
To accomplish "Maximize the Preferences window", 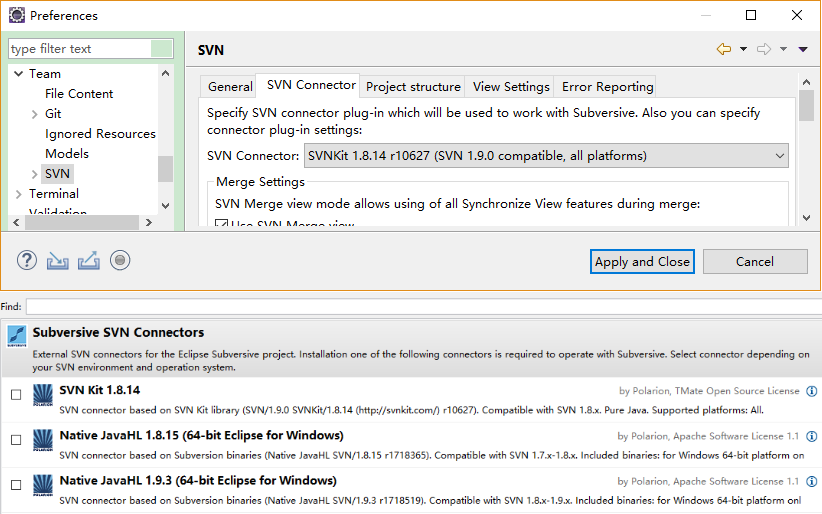I will 751,15.
